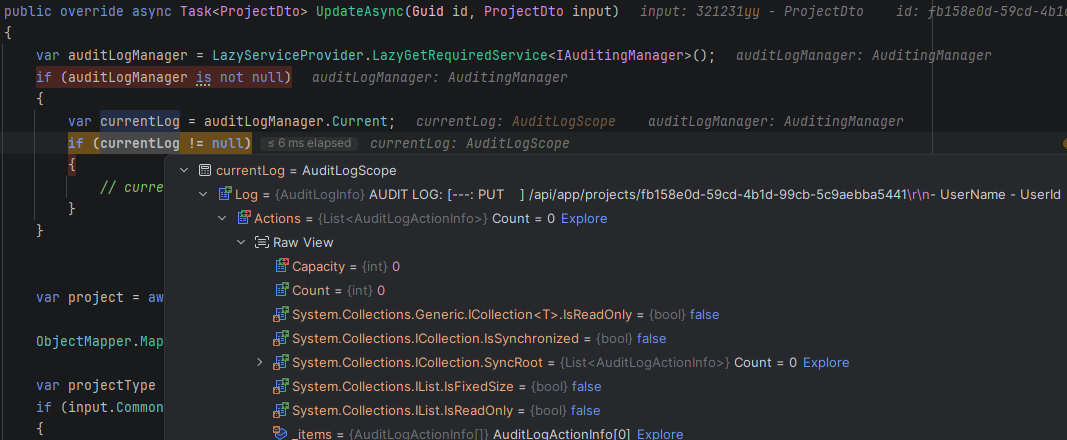This screenshot has width=1067, height=440.
Task: Click the Raw View icon
Action: click(262, 242)
